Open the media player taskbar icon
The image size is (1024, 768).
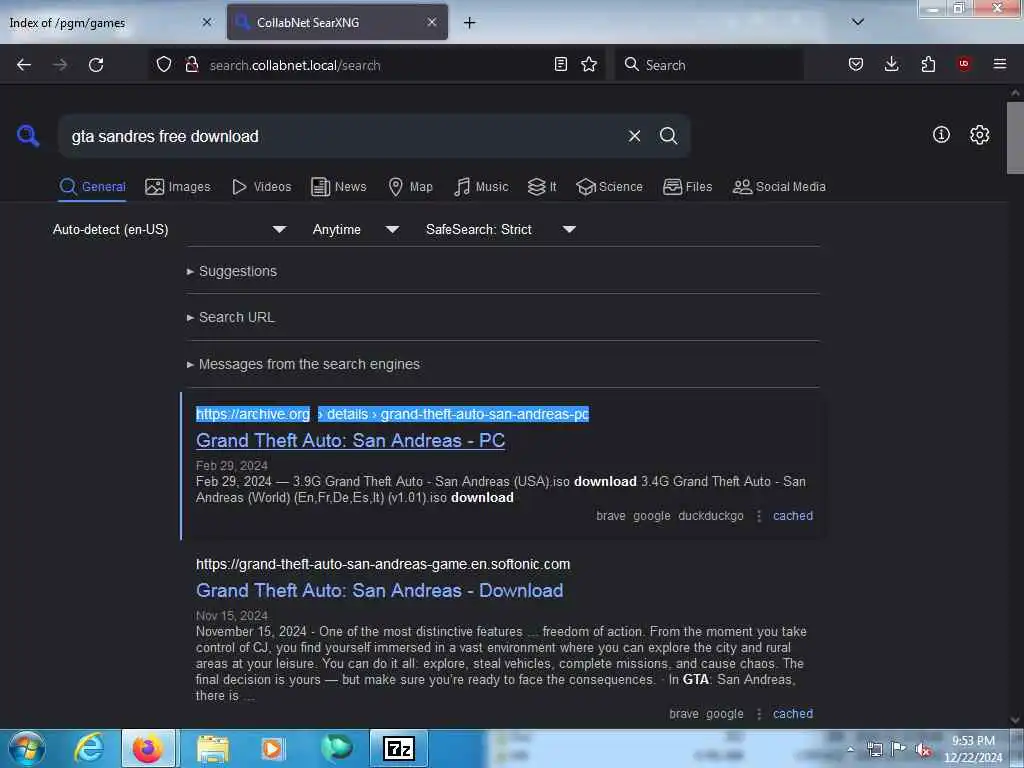(x=272, y=748)
